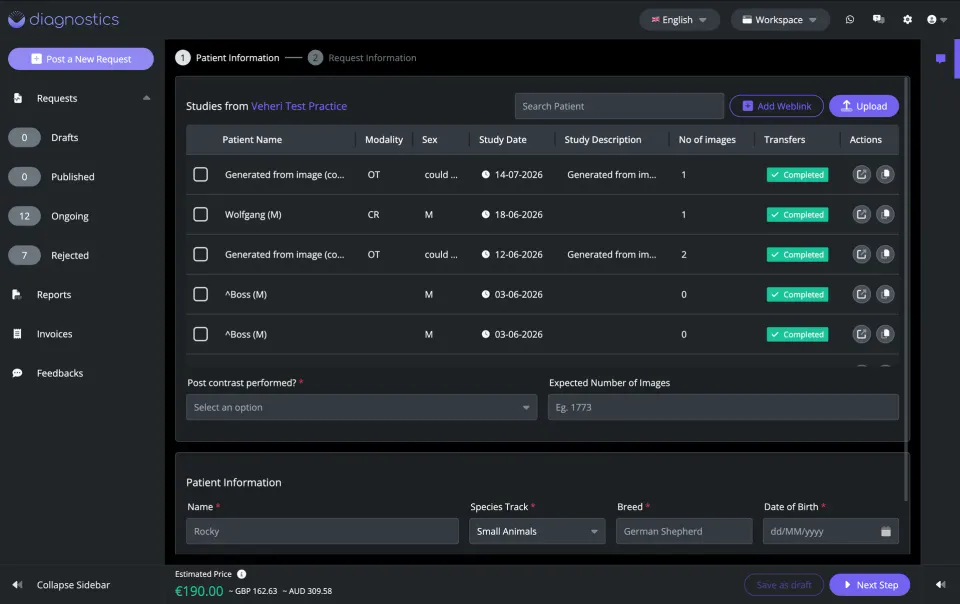Open external link icon for 12-06-2026 study
This screenshot has height=604, width=960.
click(861, 254)
